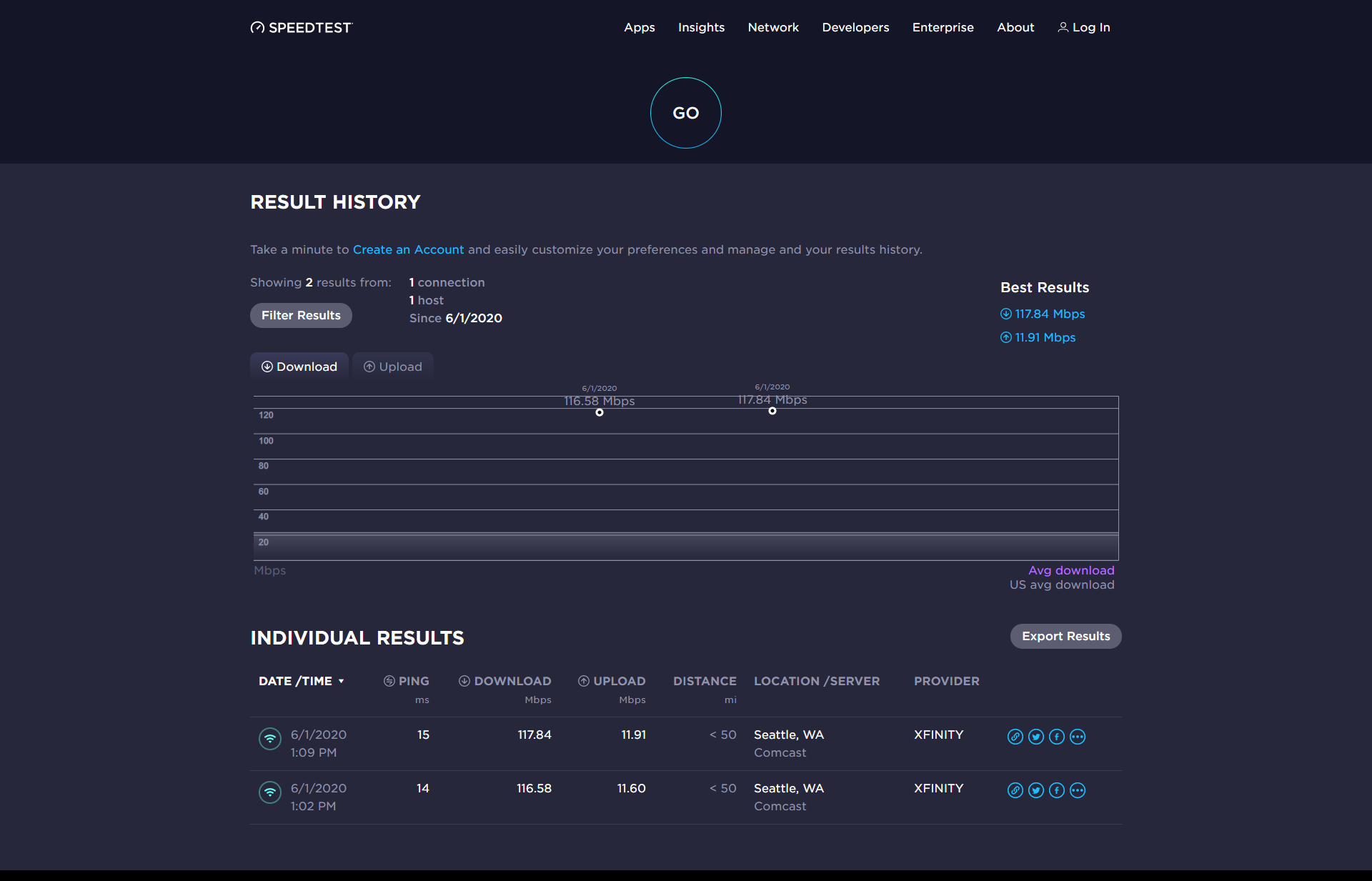
Task: Share 1:09 PM result on Facebook
Action: (1057, 737)
